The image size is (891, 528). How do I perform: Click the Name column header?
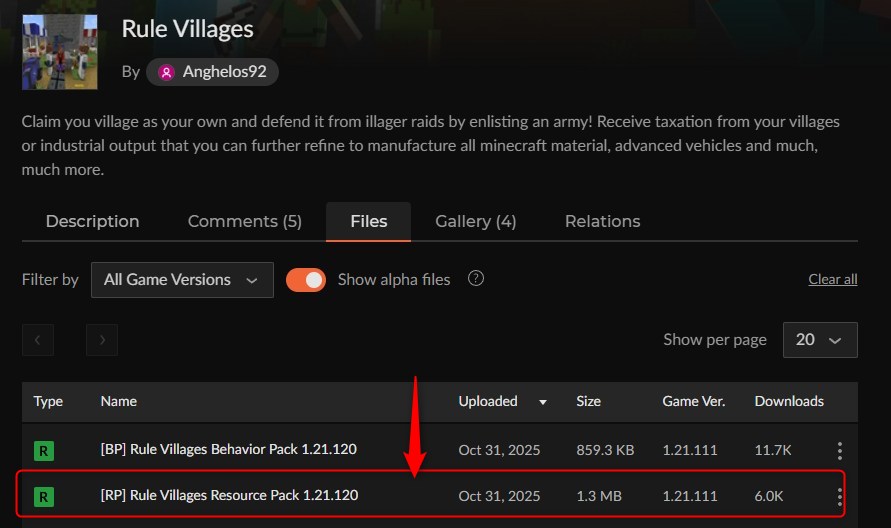119,401
